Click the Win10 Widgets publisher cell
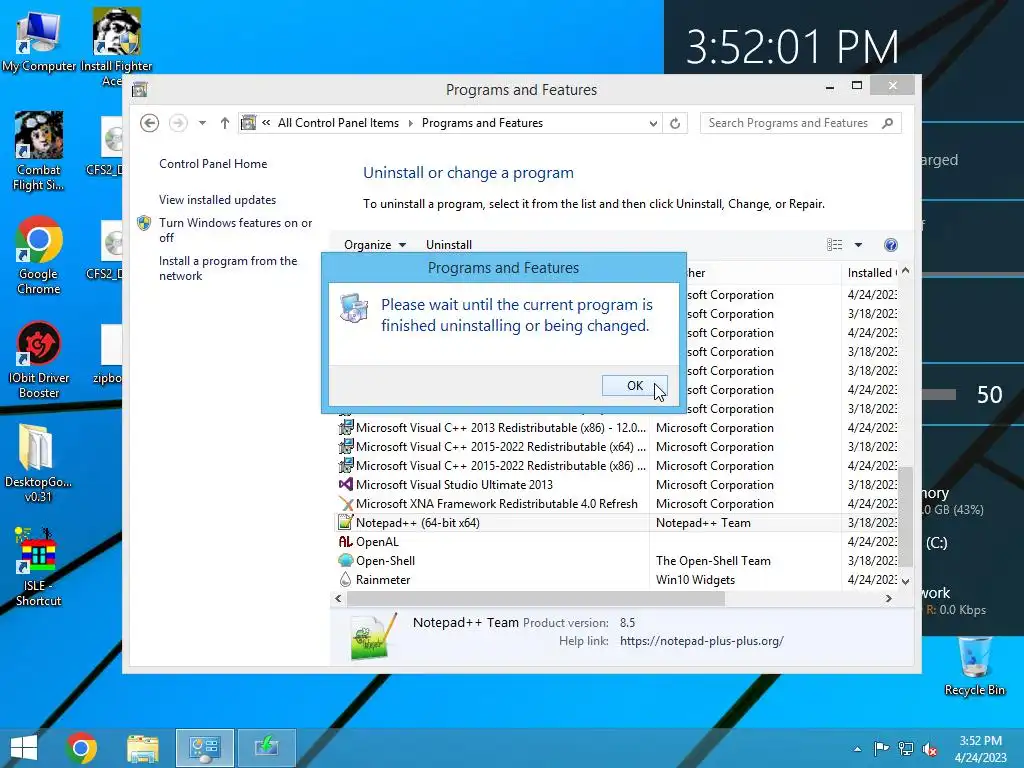1024x768 pixels. (695, 579)
